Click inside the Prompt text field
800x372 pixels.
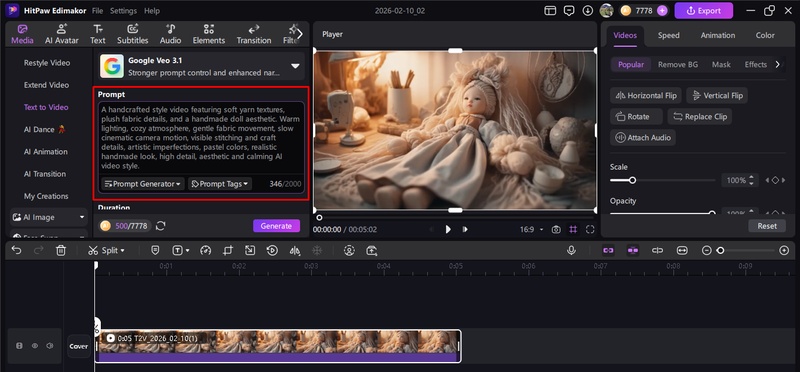pyautogui.click(x=201, y=138)
